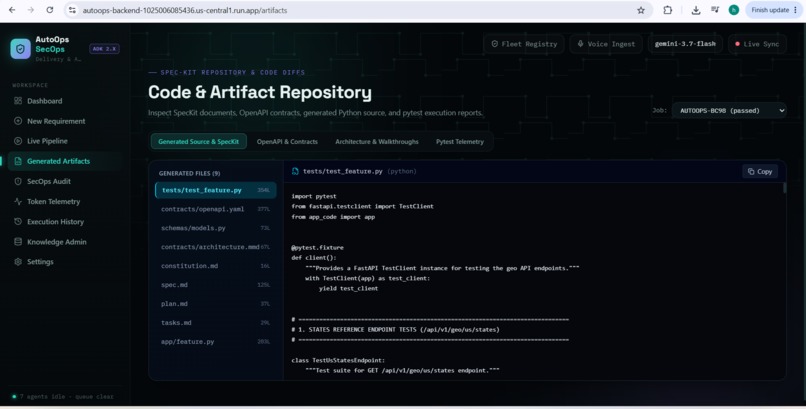This screenshot has width=806, height=409.
Task: Select tests/test_feature.py in file list
Action: [x=215, y=190]
